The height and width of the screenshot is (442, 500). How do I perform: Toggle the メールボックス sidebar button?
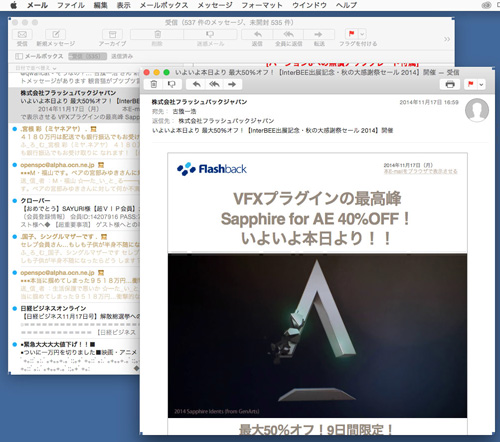click(x=39, y=56)
